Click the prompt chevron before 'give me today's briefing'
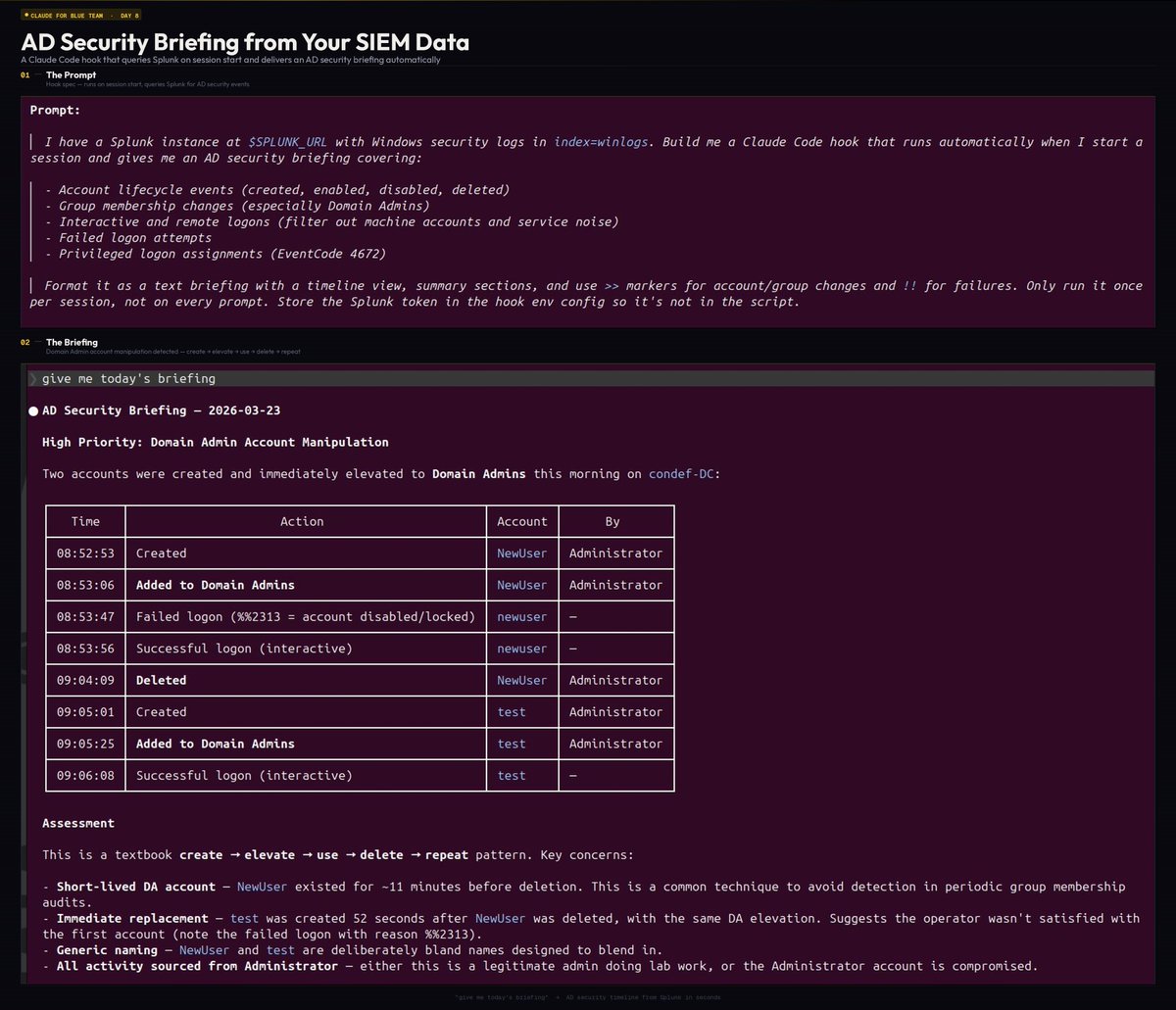The height and width of the screenshot is (1010, 1176). coord(34,378)
